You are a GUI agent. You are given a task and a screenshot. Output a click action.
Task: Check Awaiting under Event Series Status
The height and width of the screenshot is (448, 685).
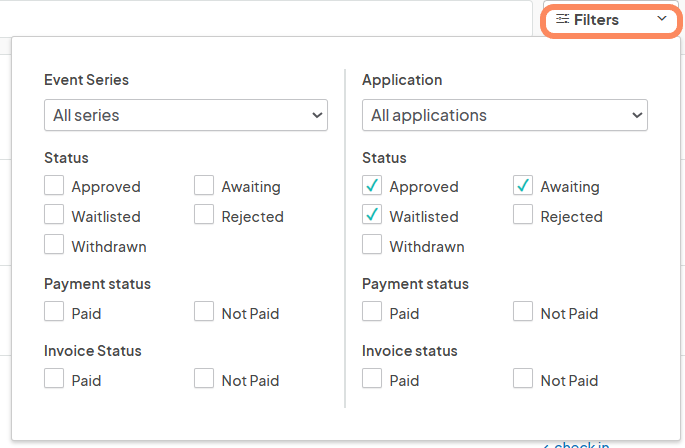[204, 185]
